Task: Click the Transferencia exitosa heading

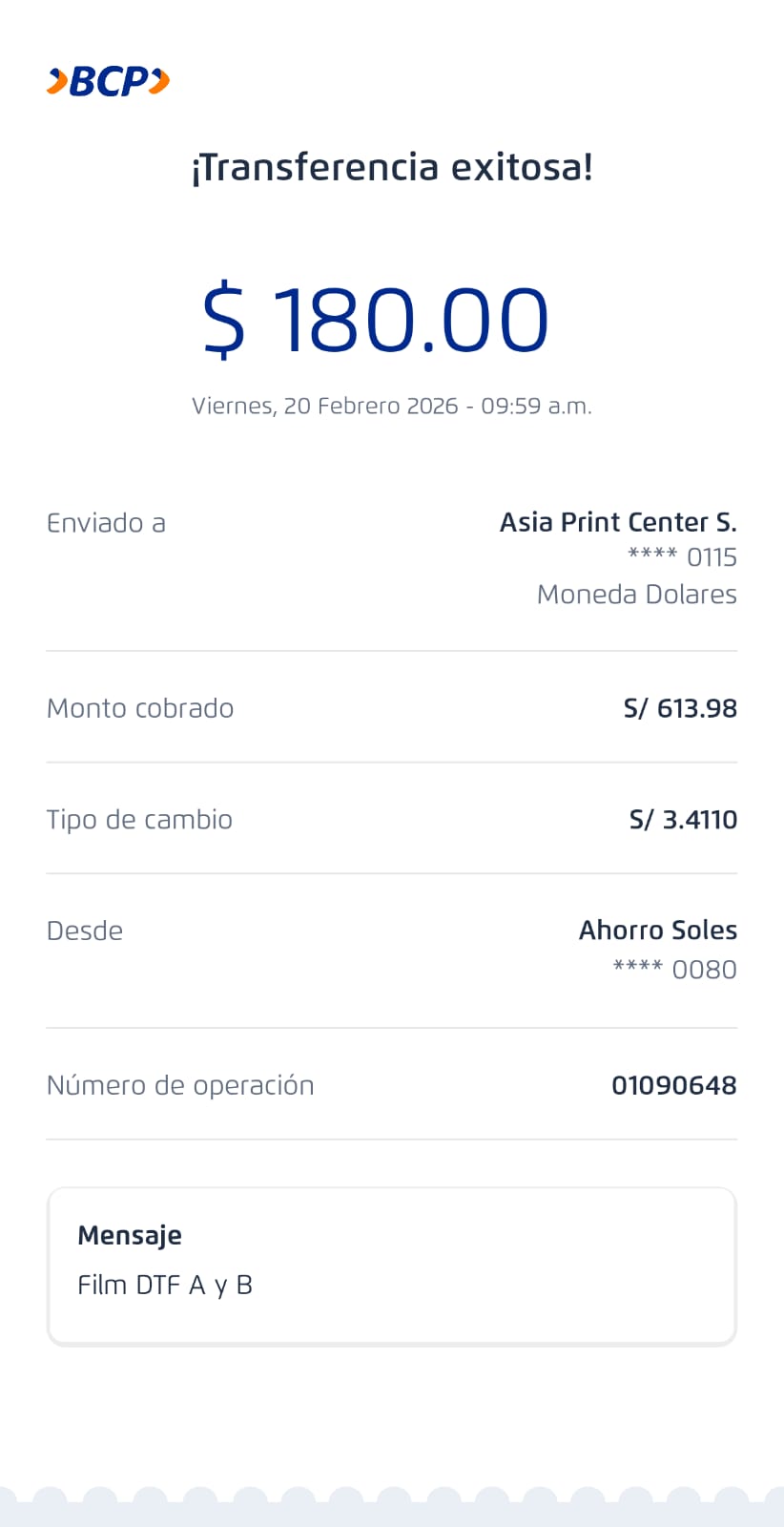Action: 392,167
